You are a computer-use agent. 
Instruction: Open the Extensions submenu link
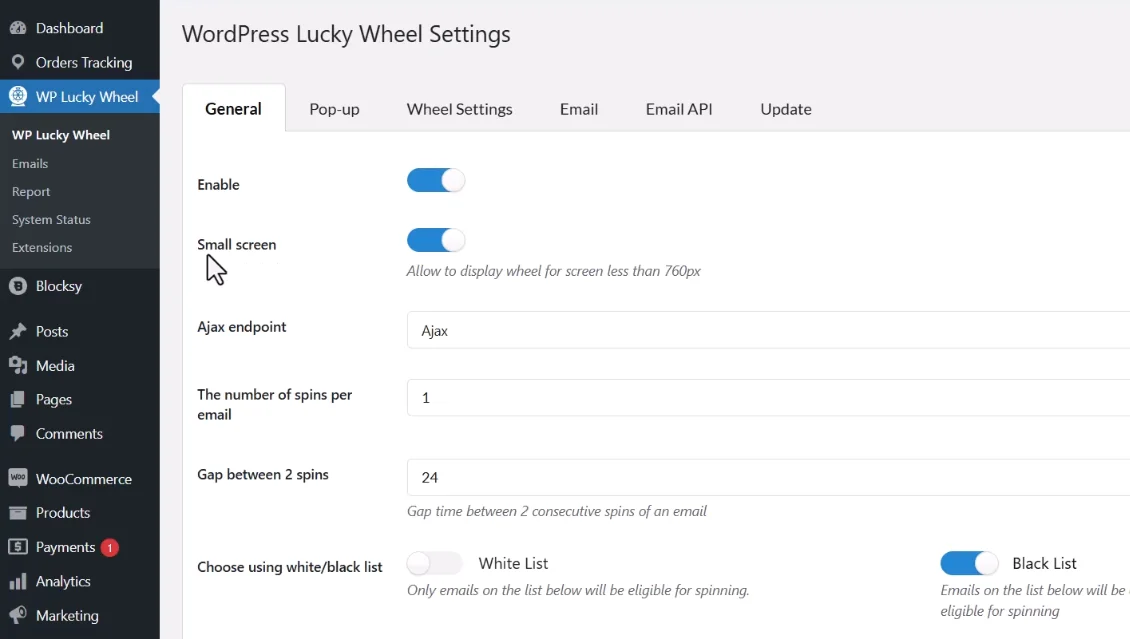(x=42, y=247)
